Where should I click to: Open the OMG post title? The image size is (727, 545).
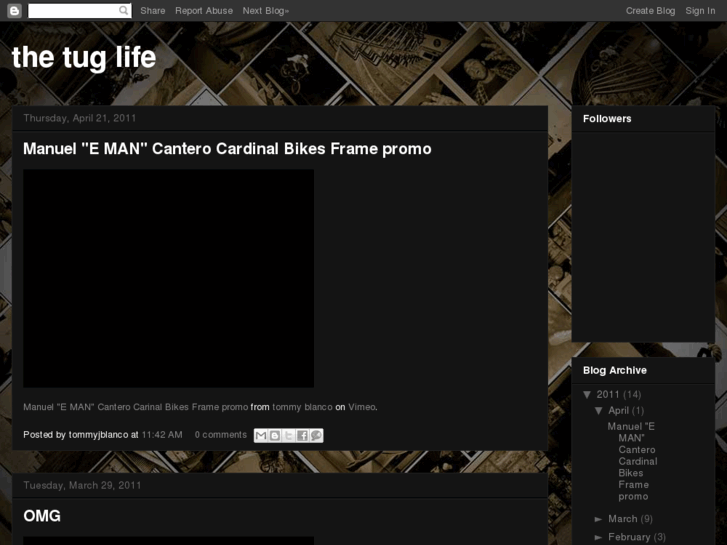point(42,516)
